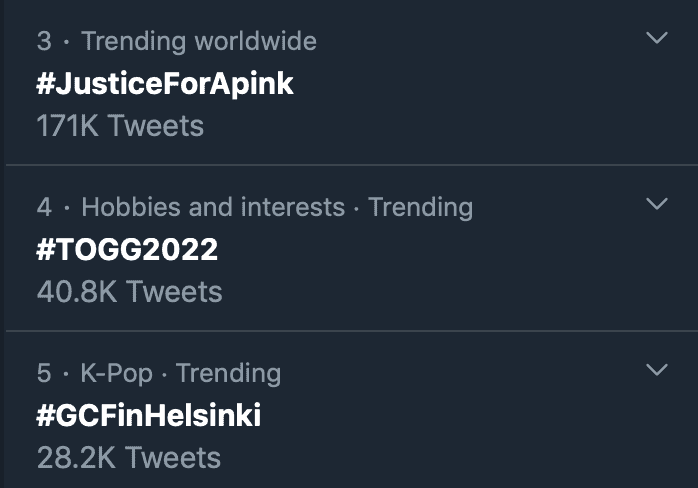Select the #GCFinHelsinki hashtag
The height and width of the screenshot is (488, 698).
tap(148, 415)
